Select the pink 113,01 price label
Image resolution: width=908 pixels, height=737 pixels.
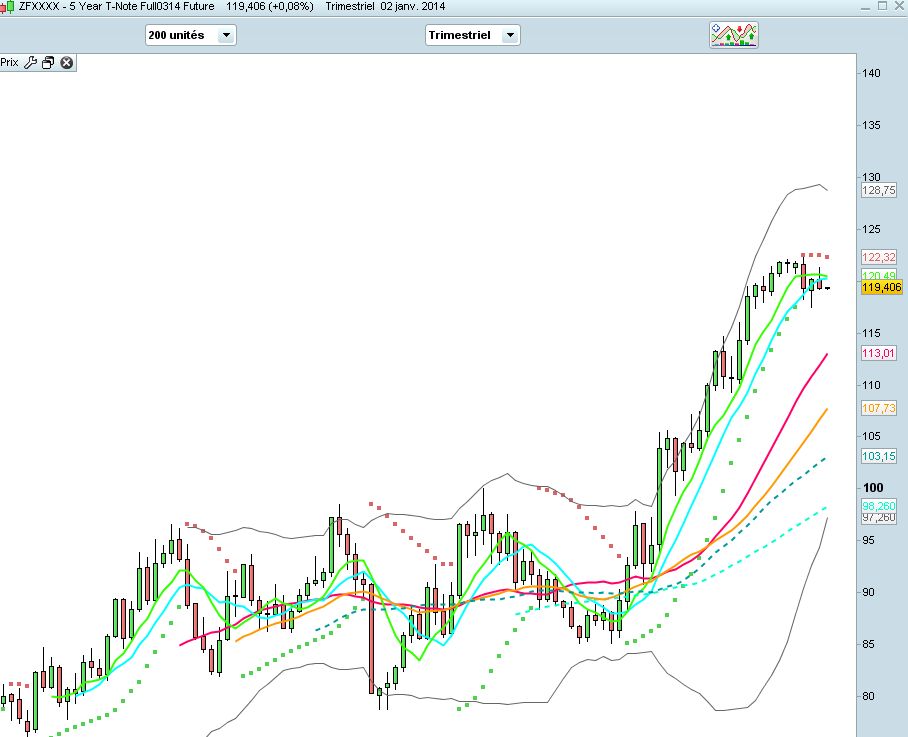tap(877, 353)
